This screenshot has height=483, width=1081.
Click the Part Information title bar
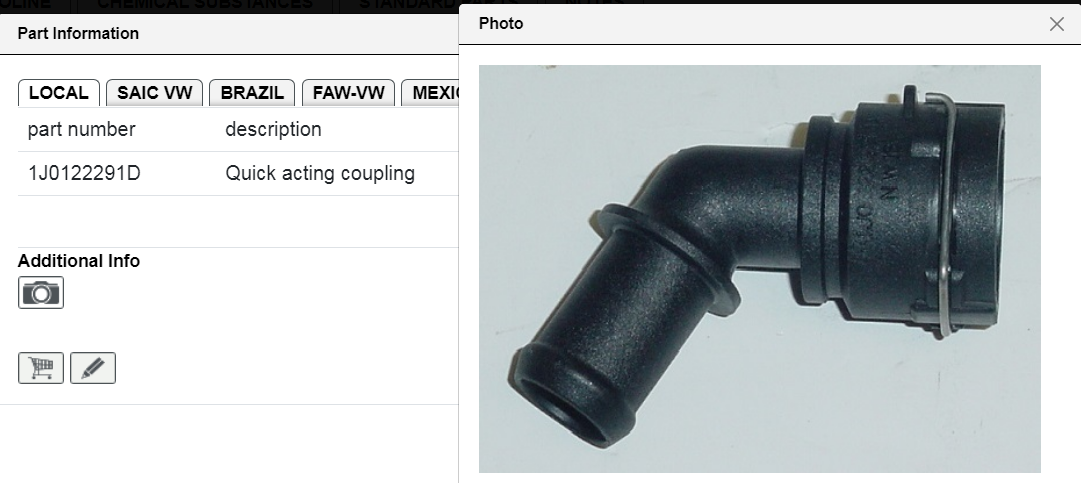point(229,34)
